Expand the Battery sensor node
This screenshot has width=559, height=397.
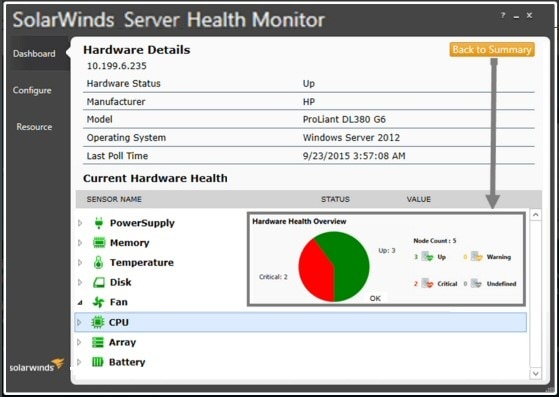80,362
